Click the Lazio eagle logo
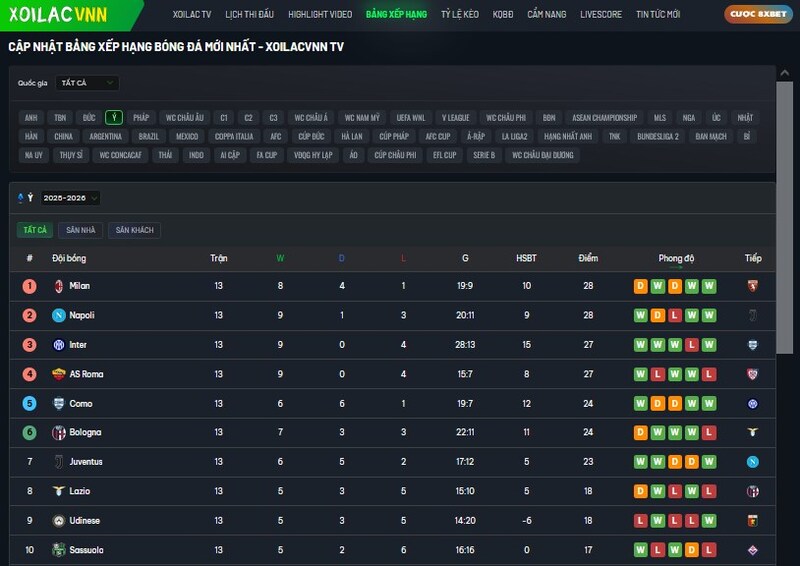 pyautogui.click(x=58, y=491)
